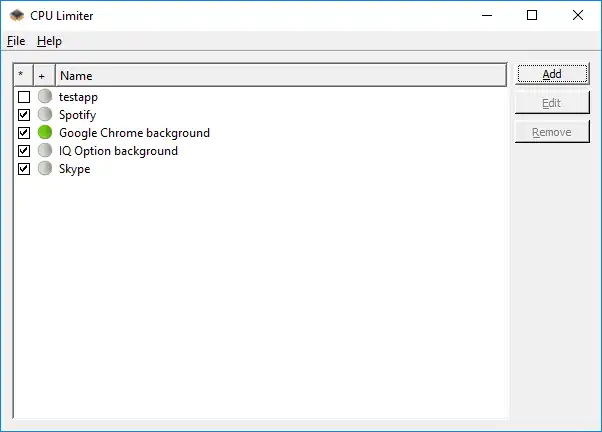Untick the Google Chrome background checkbox

[24, 133]
